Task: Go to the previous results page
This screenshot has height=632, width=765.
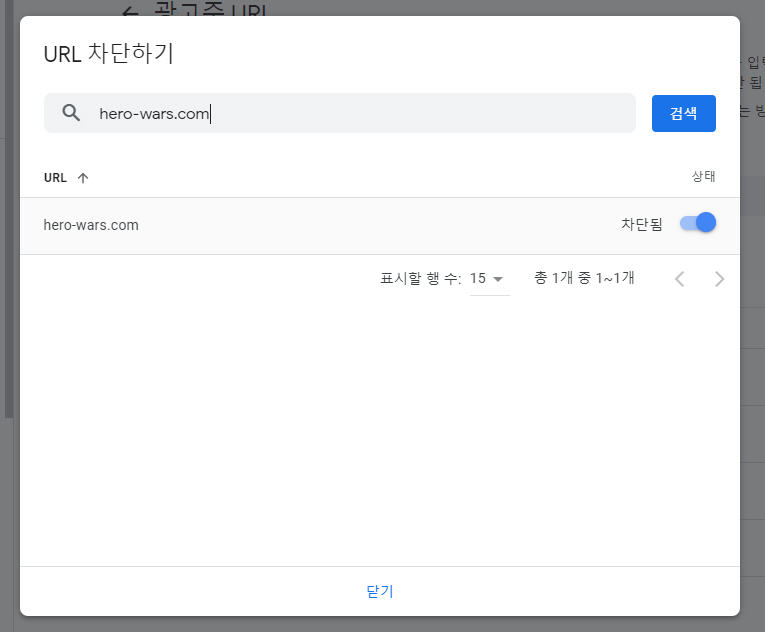Action: 680,279
